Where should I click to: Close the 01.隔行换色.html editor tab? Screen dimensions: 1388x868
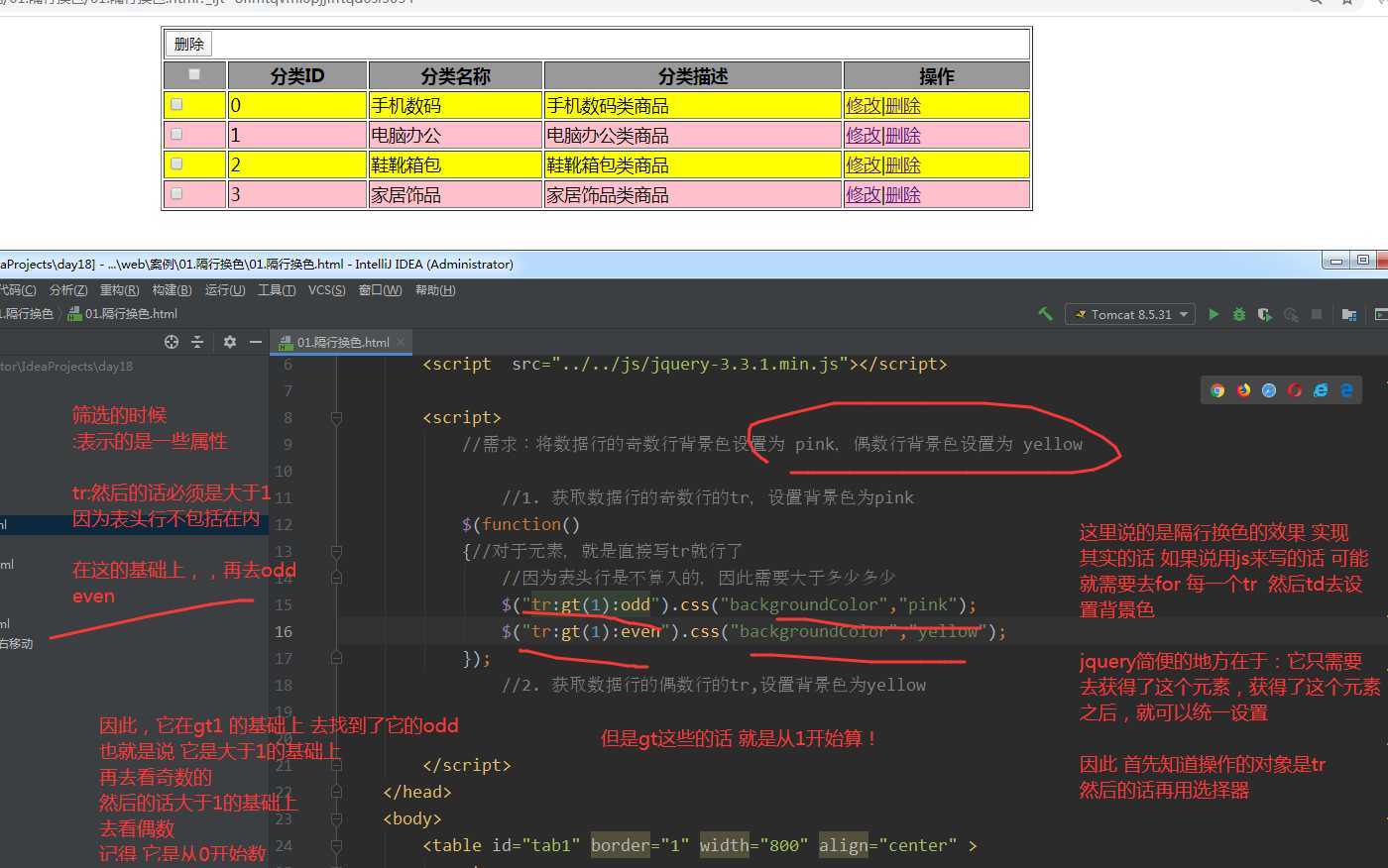[402, 342]
